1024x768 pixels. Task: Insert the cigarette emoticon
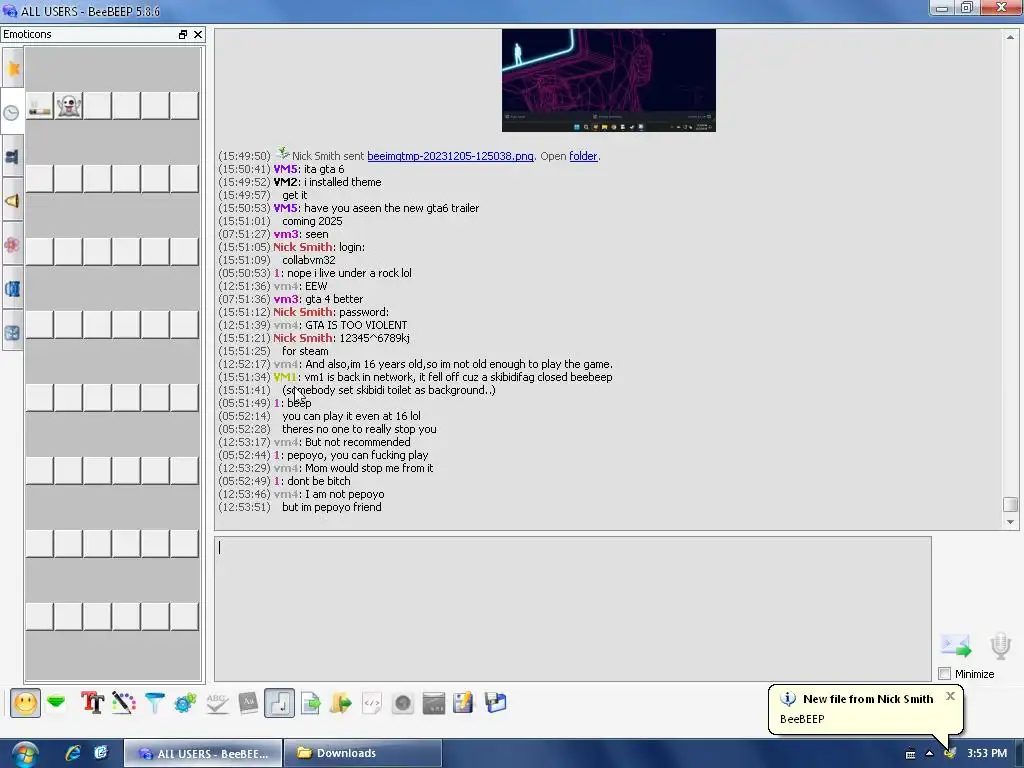[x=40, y=106]
